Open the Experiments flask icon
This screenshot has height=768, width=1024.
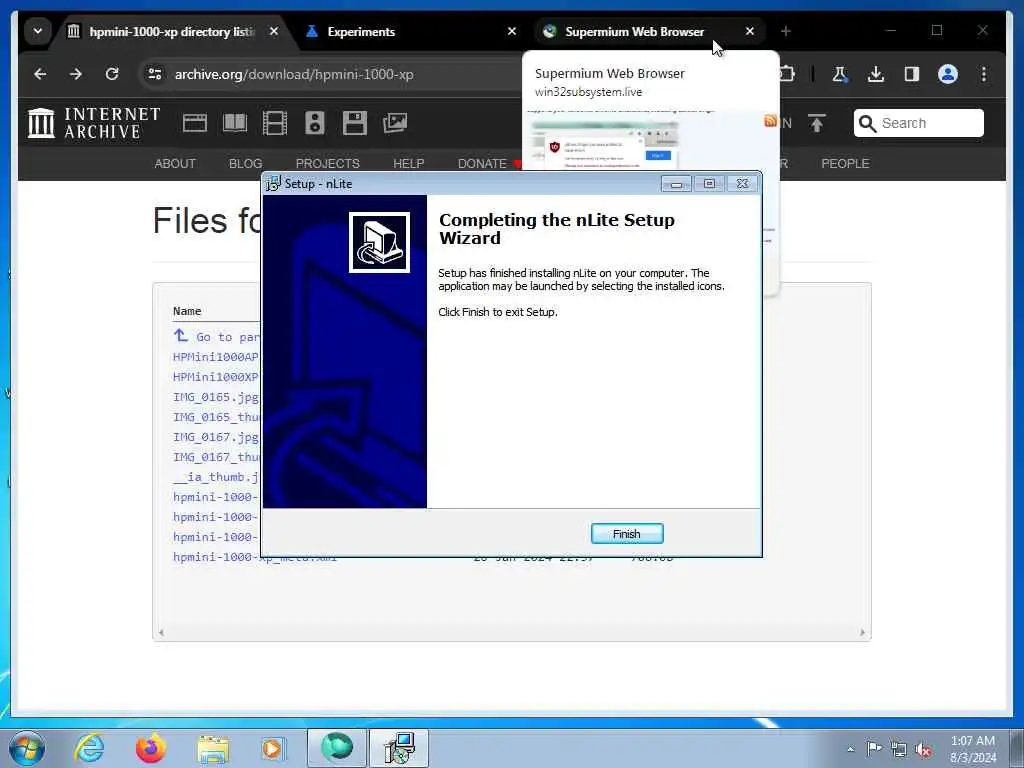pyautogui.click(x=840, y=74)
